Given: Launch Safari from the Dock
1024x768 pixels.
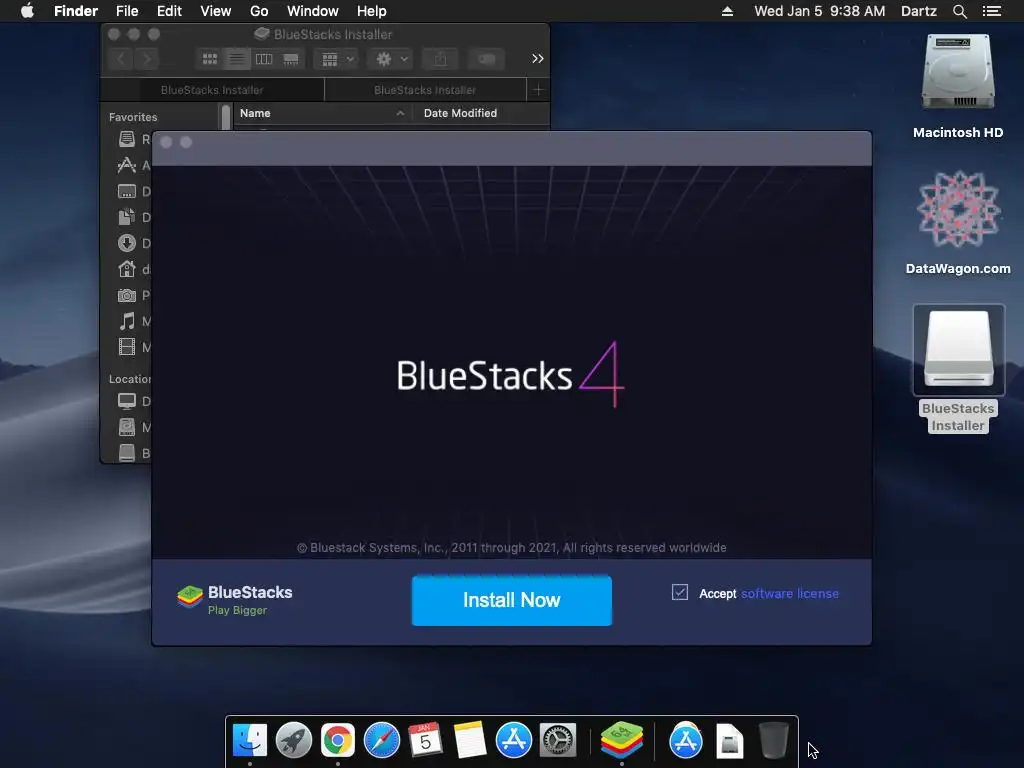Looking at the screenshot, I should tap(381, 741).
